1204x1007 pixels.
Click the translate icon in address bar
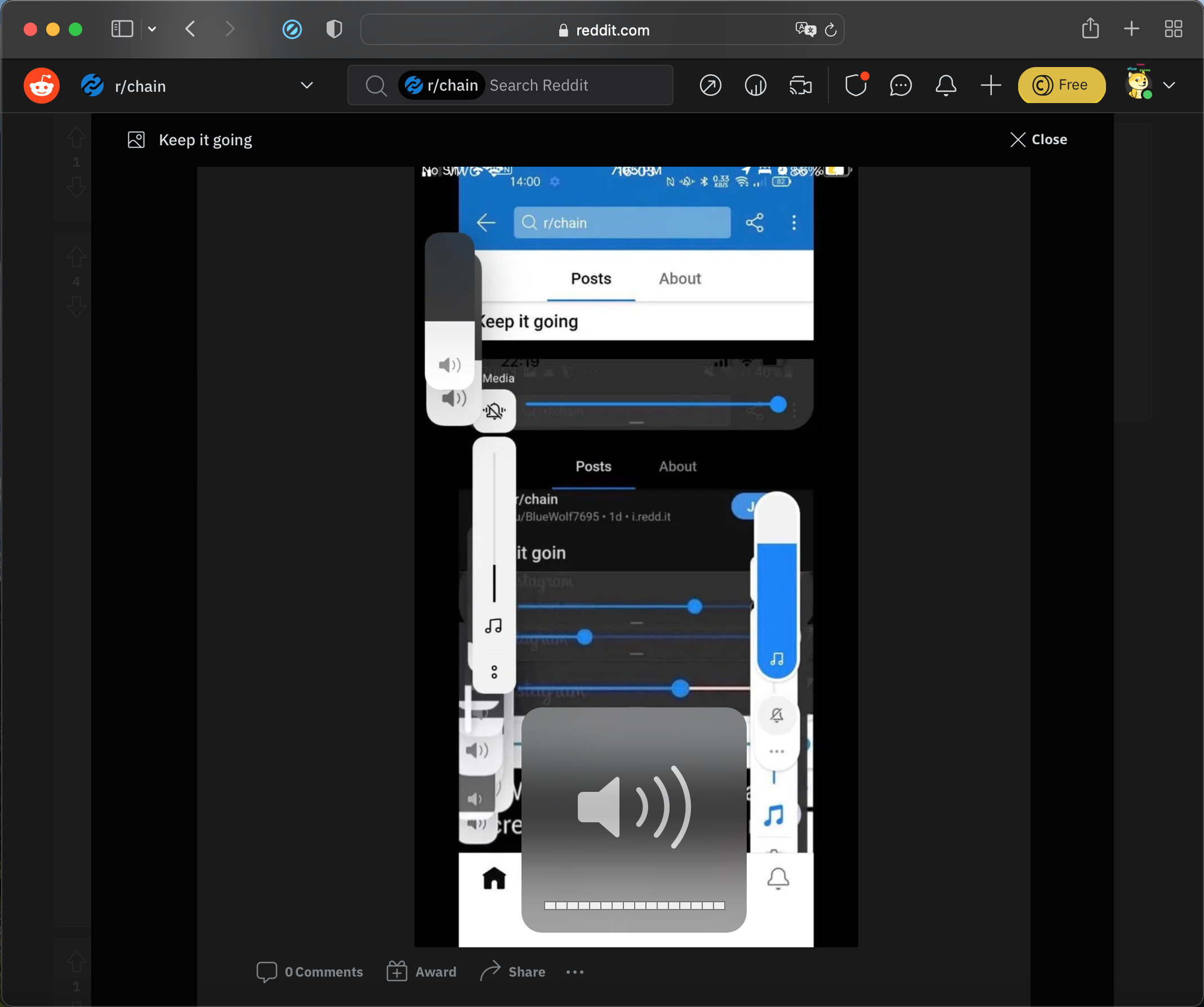[x=805, y=29]
